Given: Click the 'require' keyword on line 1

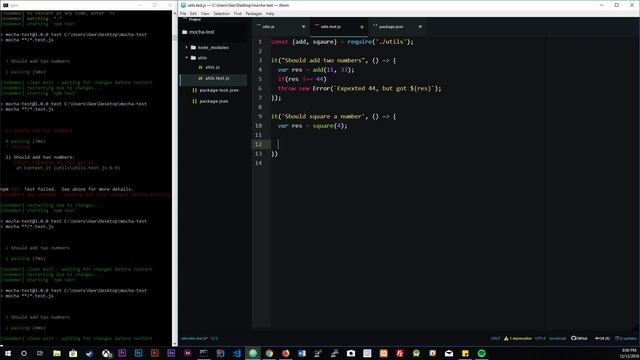Looking at the screenshot, I should tap(360, 42).
